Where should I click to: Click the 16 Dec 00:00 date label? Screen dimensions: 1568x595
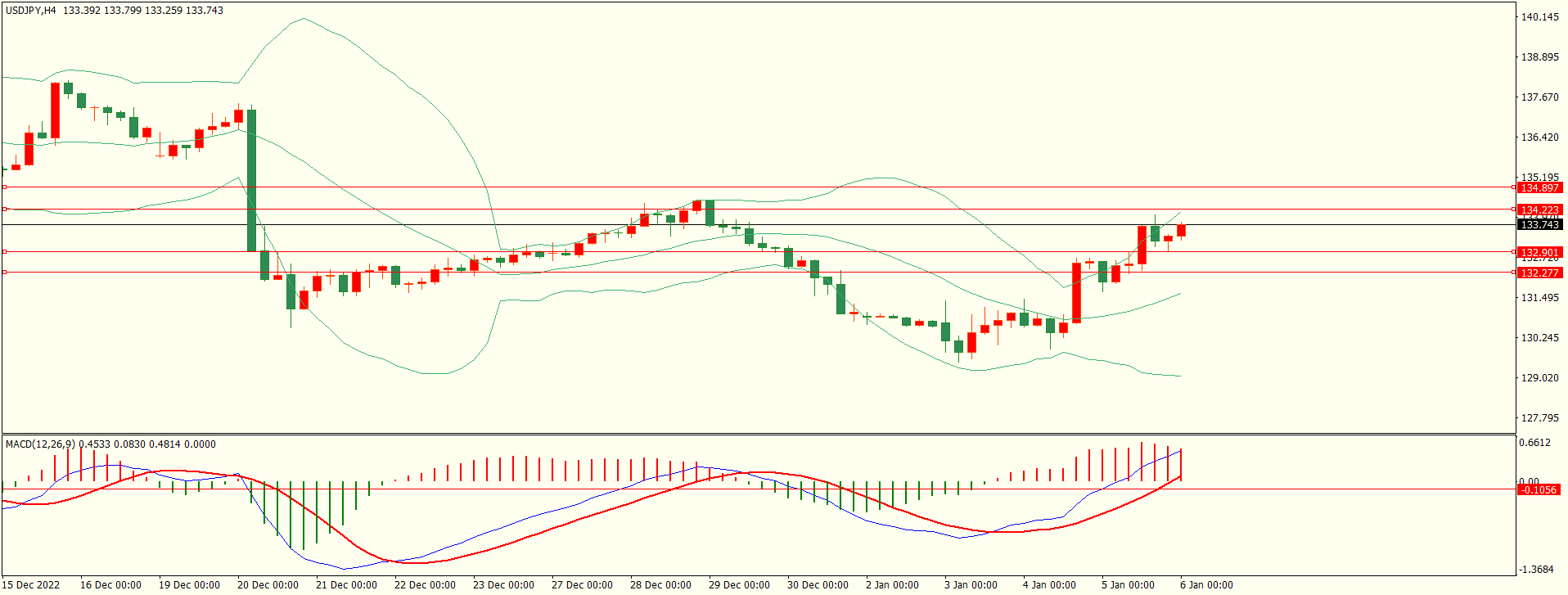pos(110,585)
